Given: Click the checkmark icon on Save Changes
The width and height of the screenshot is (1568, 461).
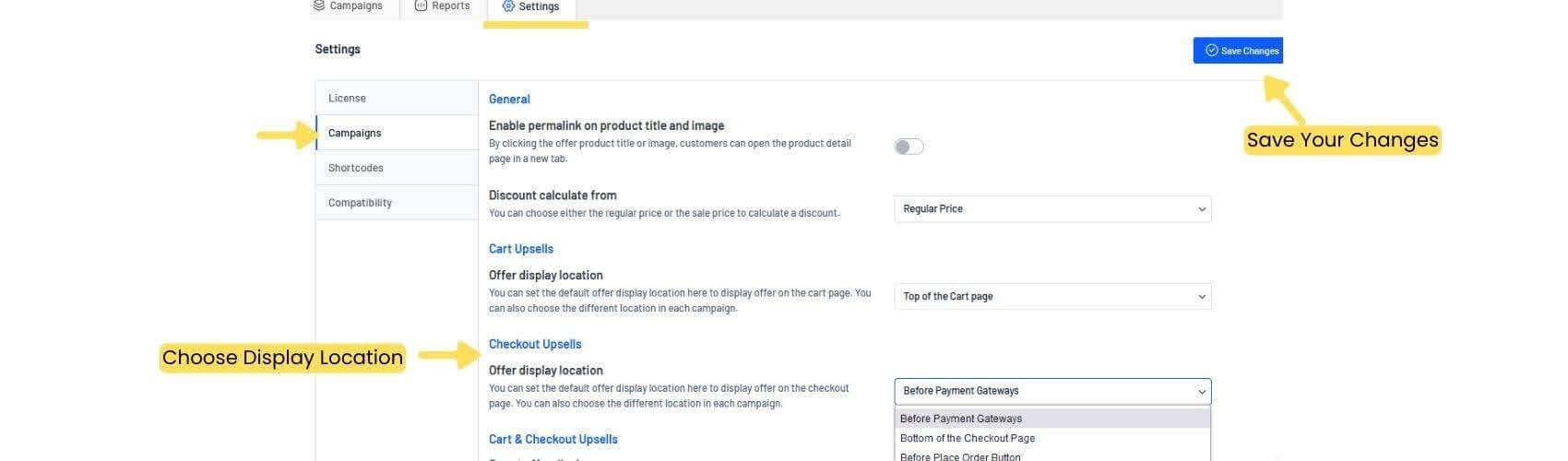Looking at the screenshot, I should 1212,51.
